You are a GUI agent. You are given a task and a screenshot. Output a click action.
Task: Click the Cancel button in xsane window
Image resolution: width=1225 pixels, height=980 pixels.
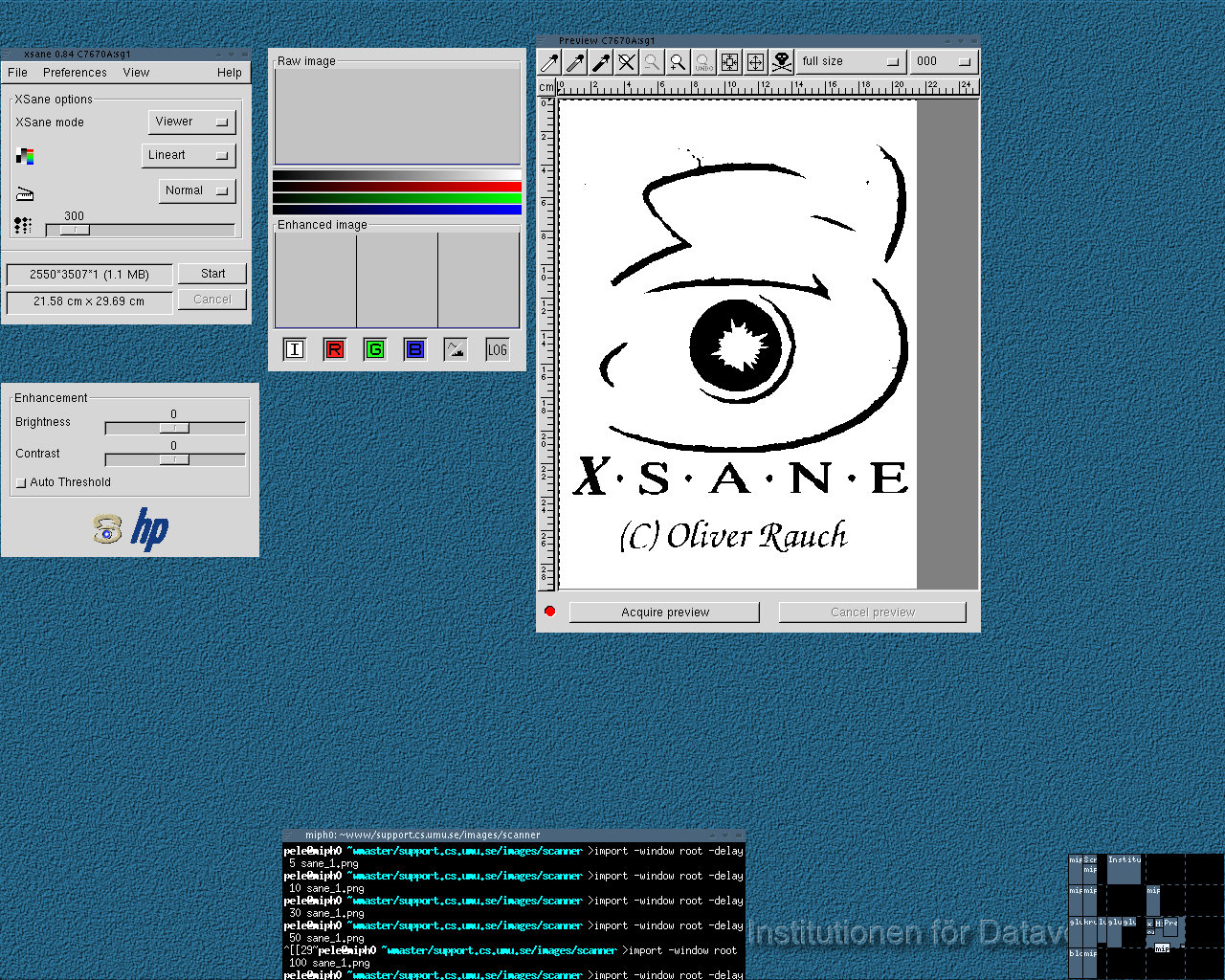(212, 300)
